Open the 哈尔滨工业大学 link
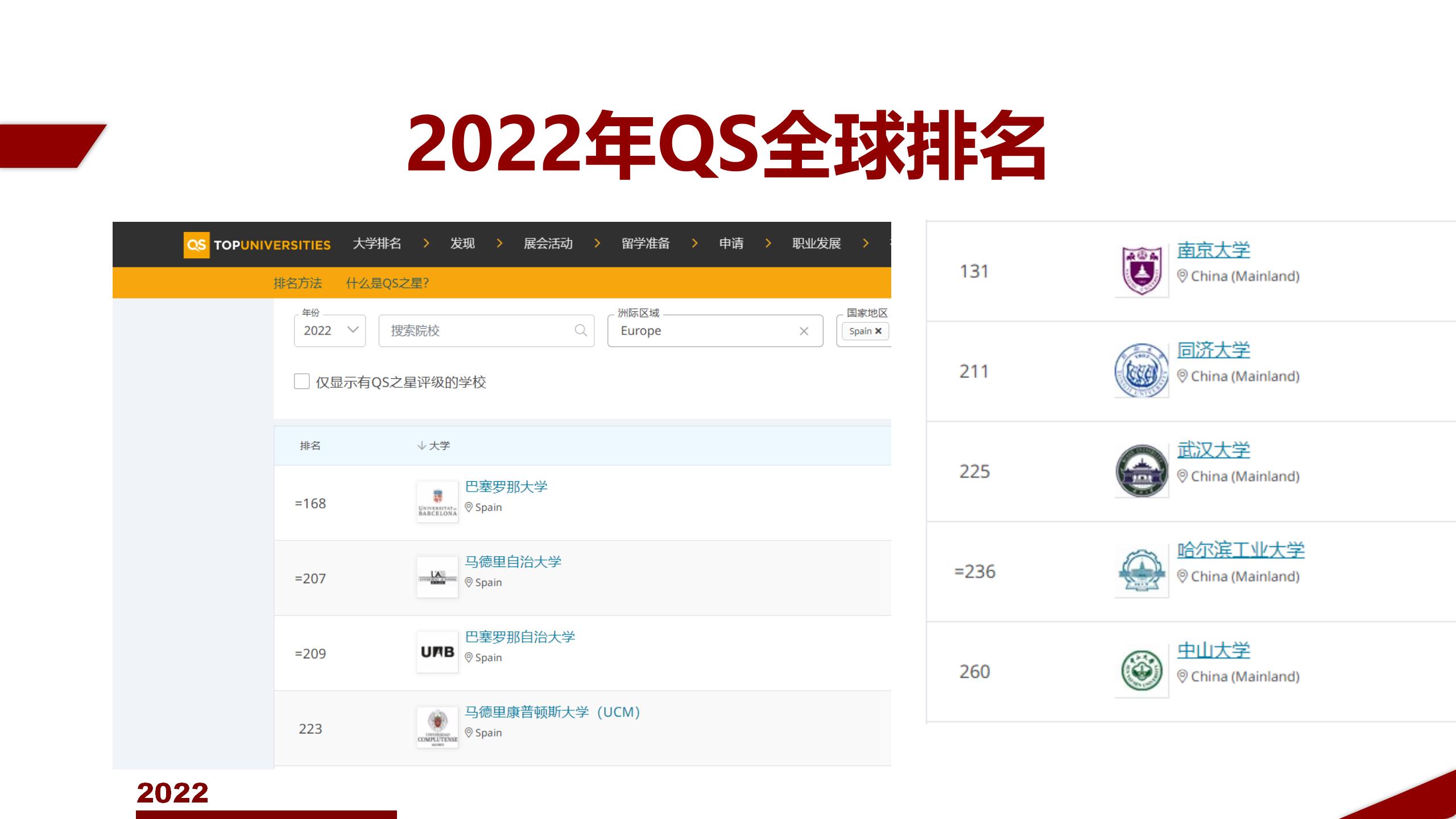This screenshot has height=819, width=1456. [x=1240, y=550]
